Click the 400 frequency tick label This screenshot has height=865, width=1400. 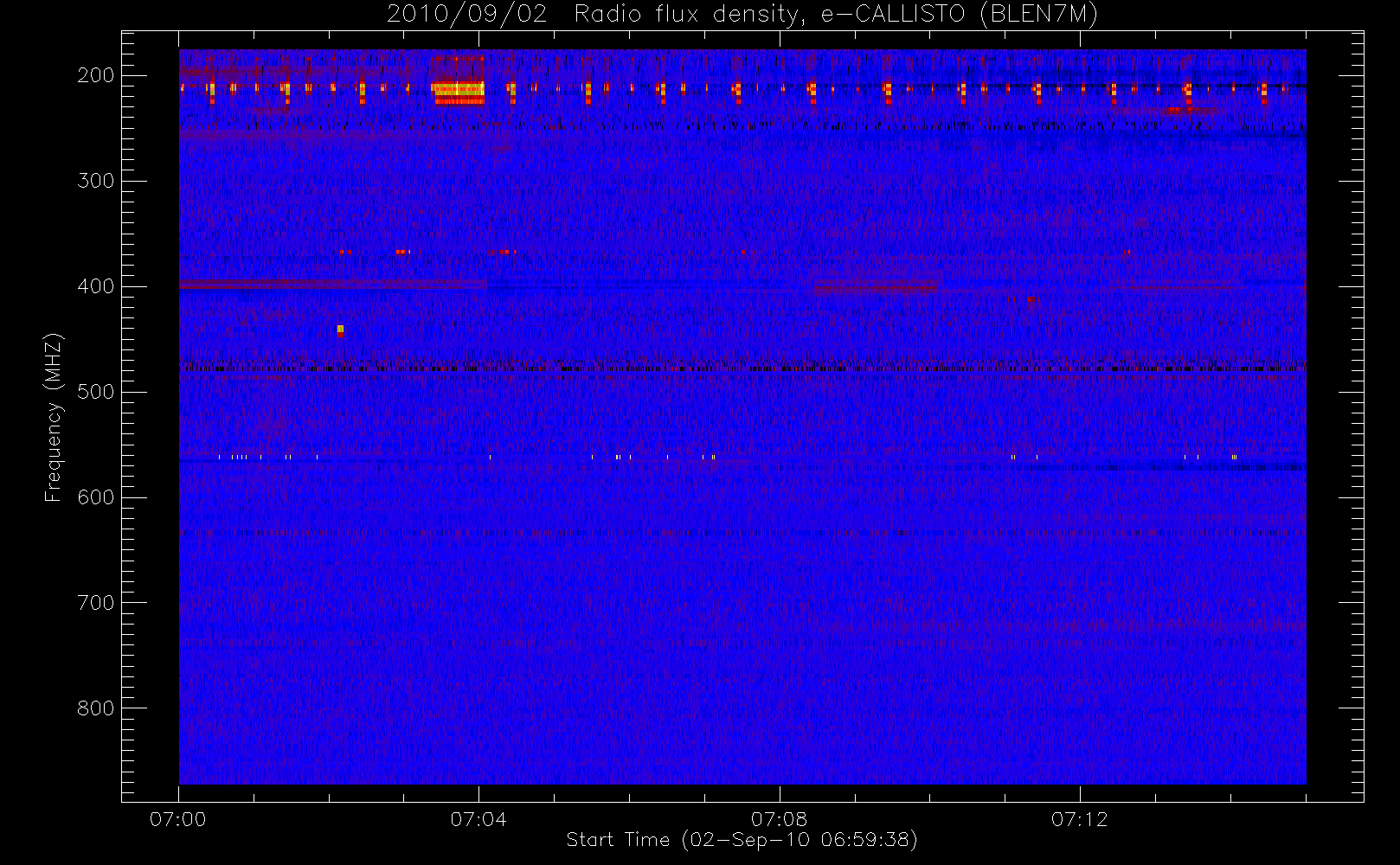[96, 286]
